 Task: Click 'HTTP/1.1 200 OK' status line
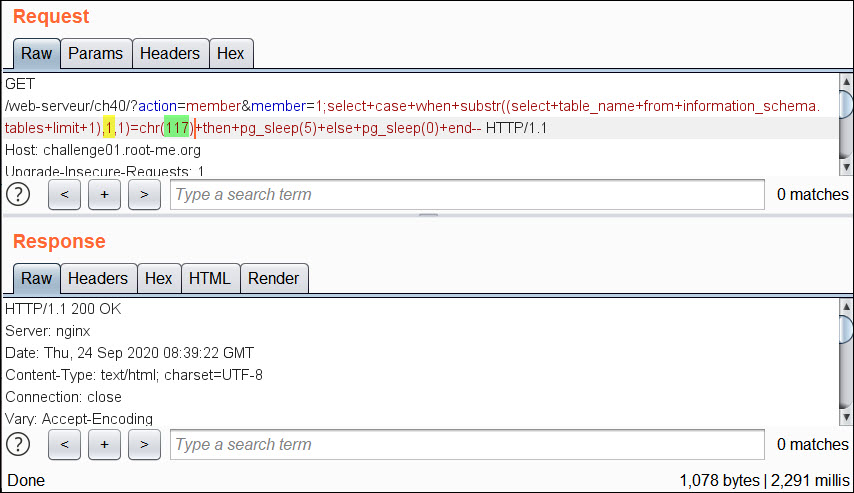(63, 309)
